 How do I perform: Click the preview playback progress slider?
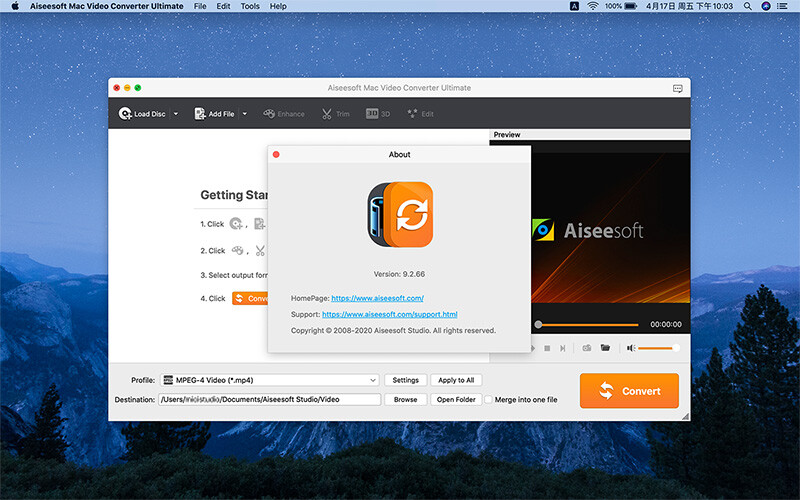point(587,324)
